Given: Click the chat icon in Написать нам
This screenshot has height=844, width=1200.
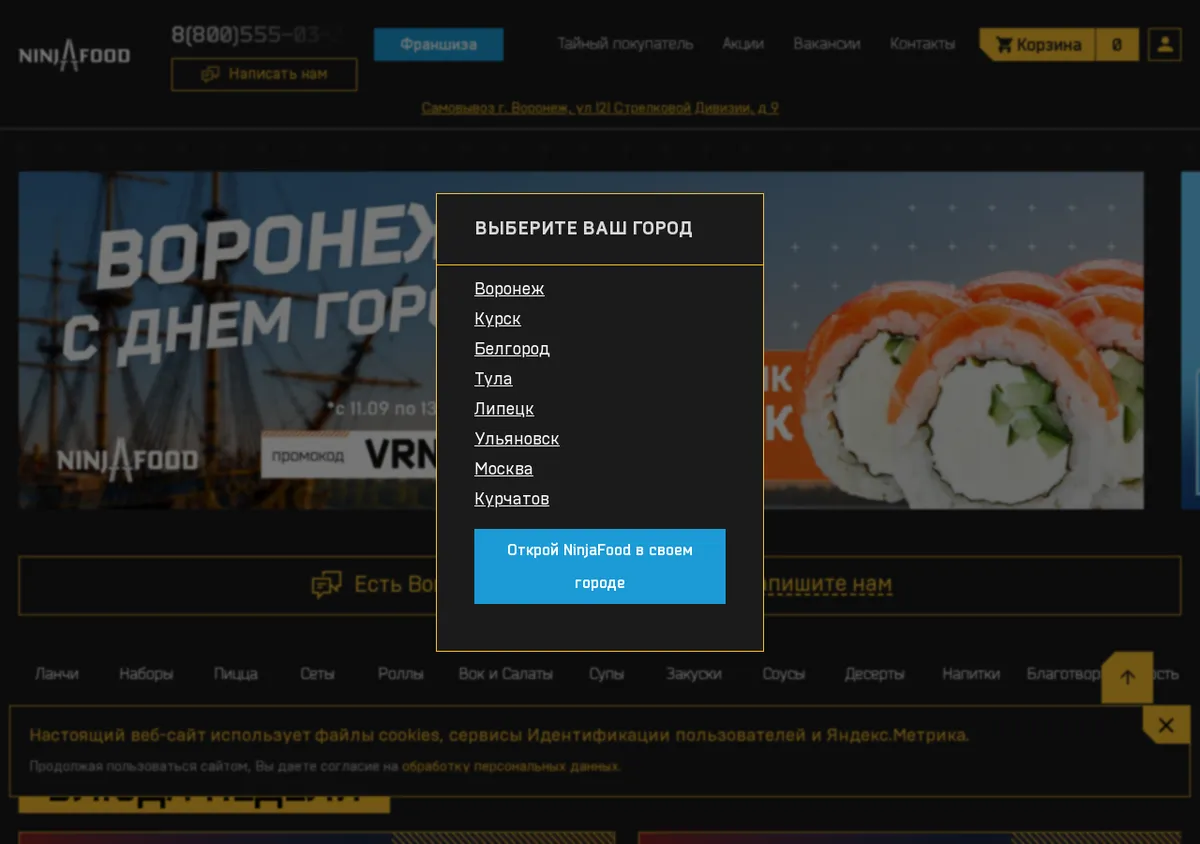Looking at the screenshot, I should point(210,74).
